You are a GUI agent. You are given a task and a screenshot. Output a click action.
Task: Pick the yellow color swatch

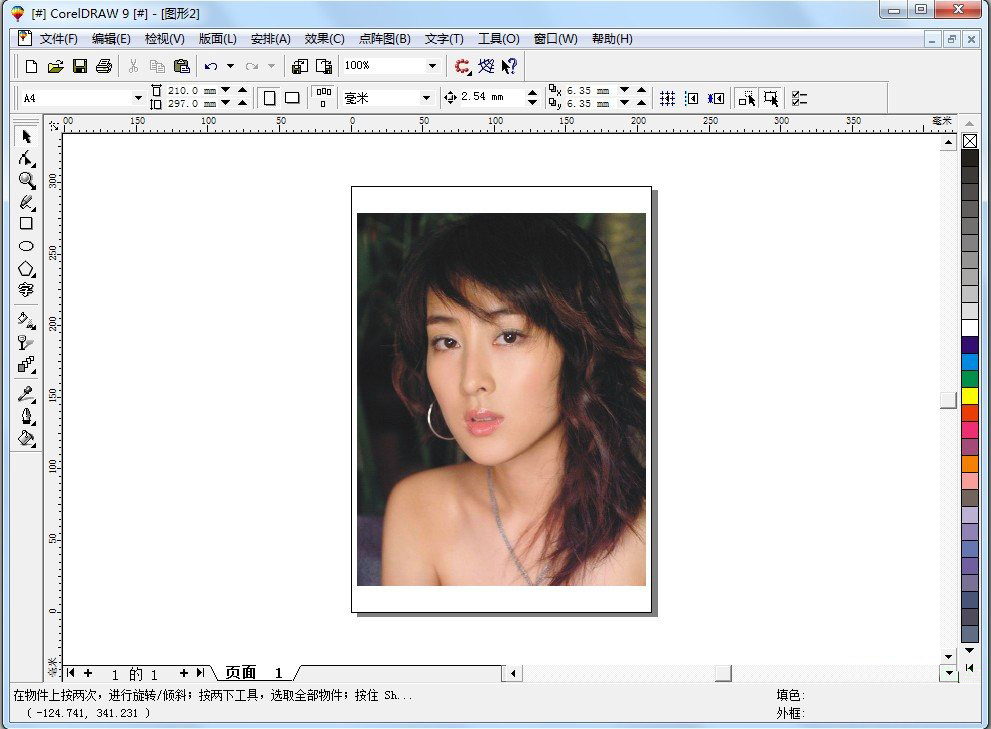tap(970, 395)
